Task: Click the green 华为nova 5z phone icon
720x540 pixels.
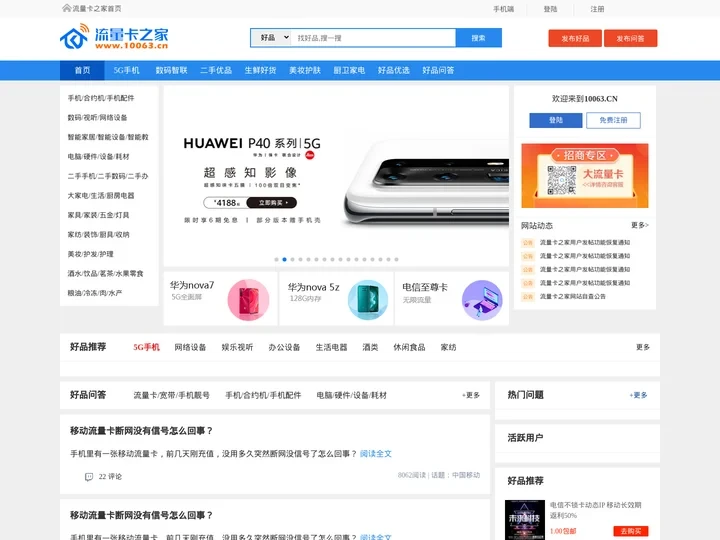Action: coord(368,299)
